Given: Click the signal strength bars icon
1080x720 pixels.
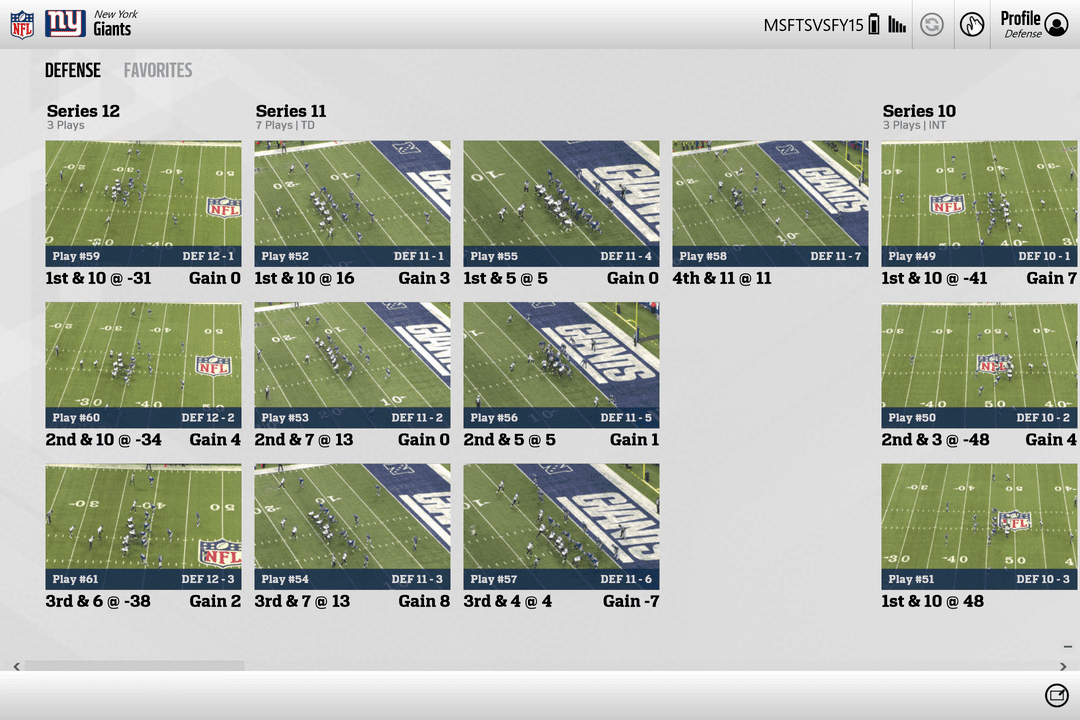Looking at the screenshot, I should click(x=896, y=25).
